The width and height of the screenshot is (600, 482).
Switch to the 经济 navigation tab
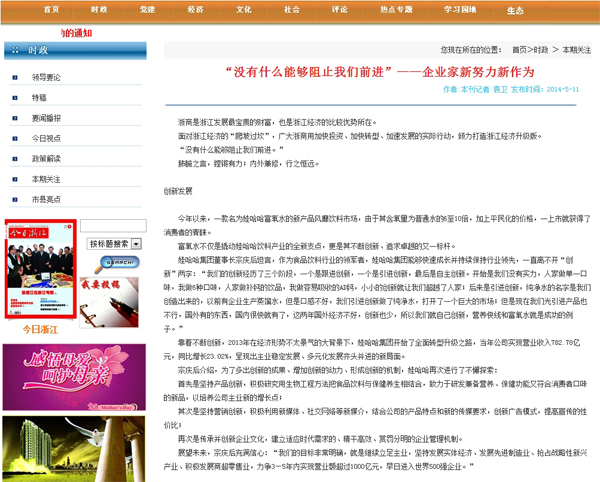(x=195, y=9)
